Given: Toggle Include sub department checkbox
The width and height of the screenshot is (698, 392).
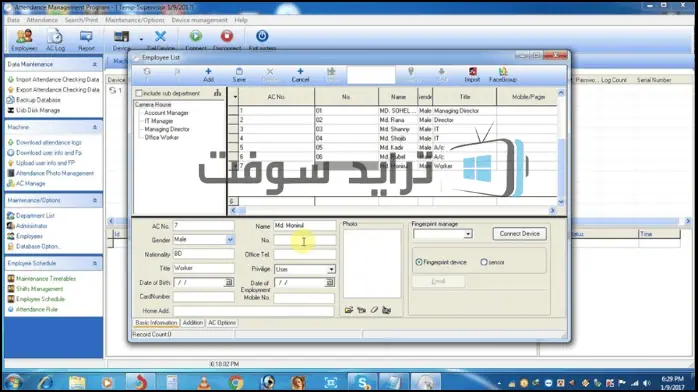Looking at the screenshot, I should pos(139,93).
